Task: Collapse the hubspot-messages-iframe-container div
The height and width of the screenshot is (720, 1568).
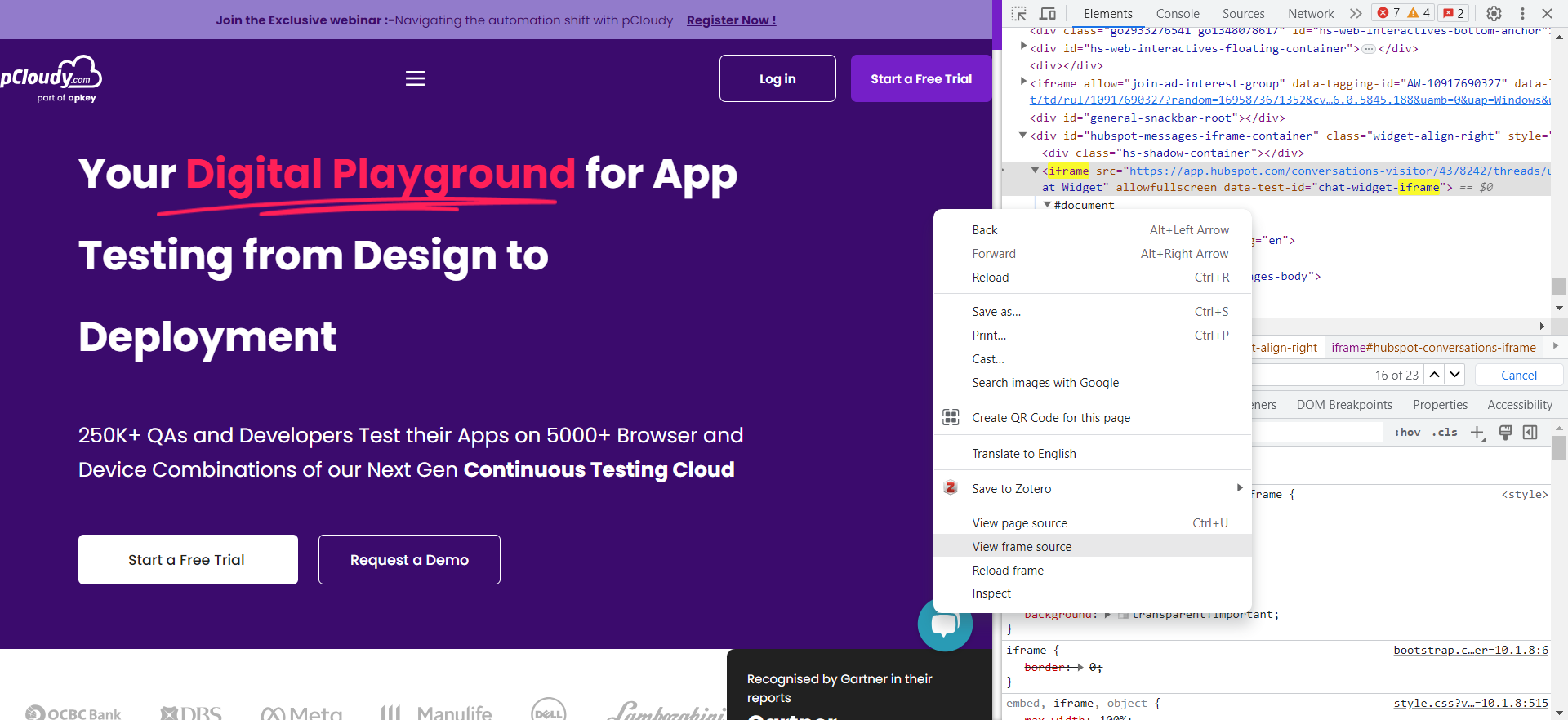Action: click(x=1022, y=136)
